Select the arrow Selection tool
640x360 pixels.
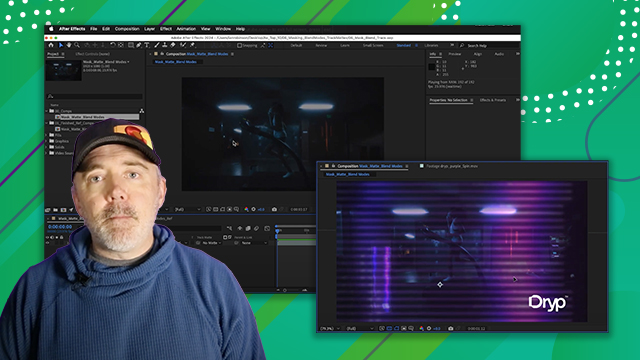click(61, 45)
